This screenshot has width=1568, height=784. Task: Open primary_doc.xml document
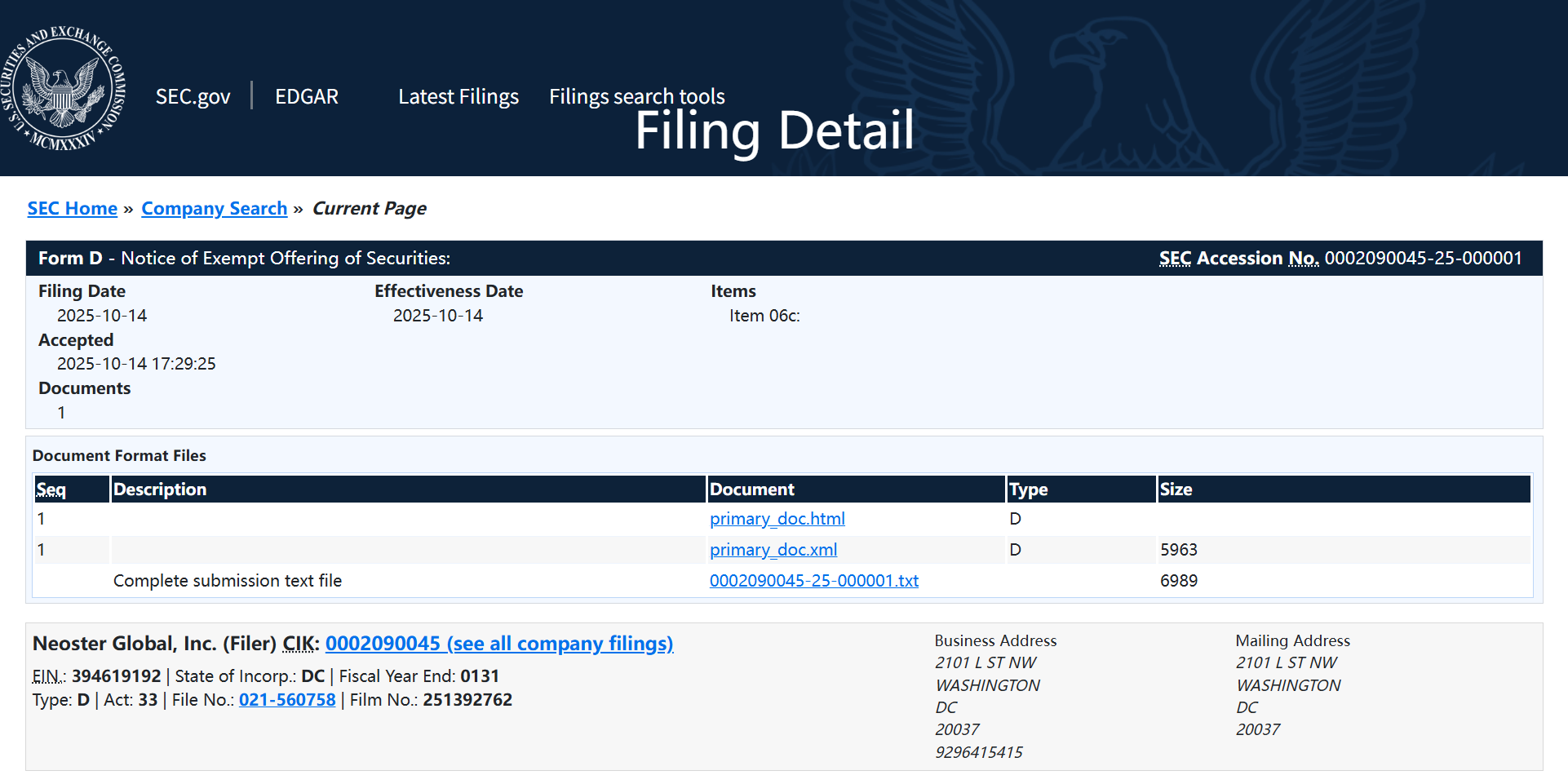(773, 550)
